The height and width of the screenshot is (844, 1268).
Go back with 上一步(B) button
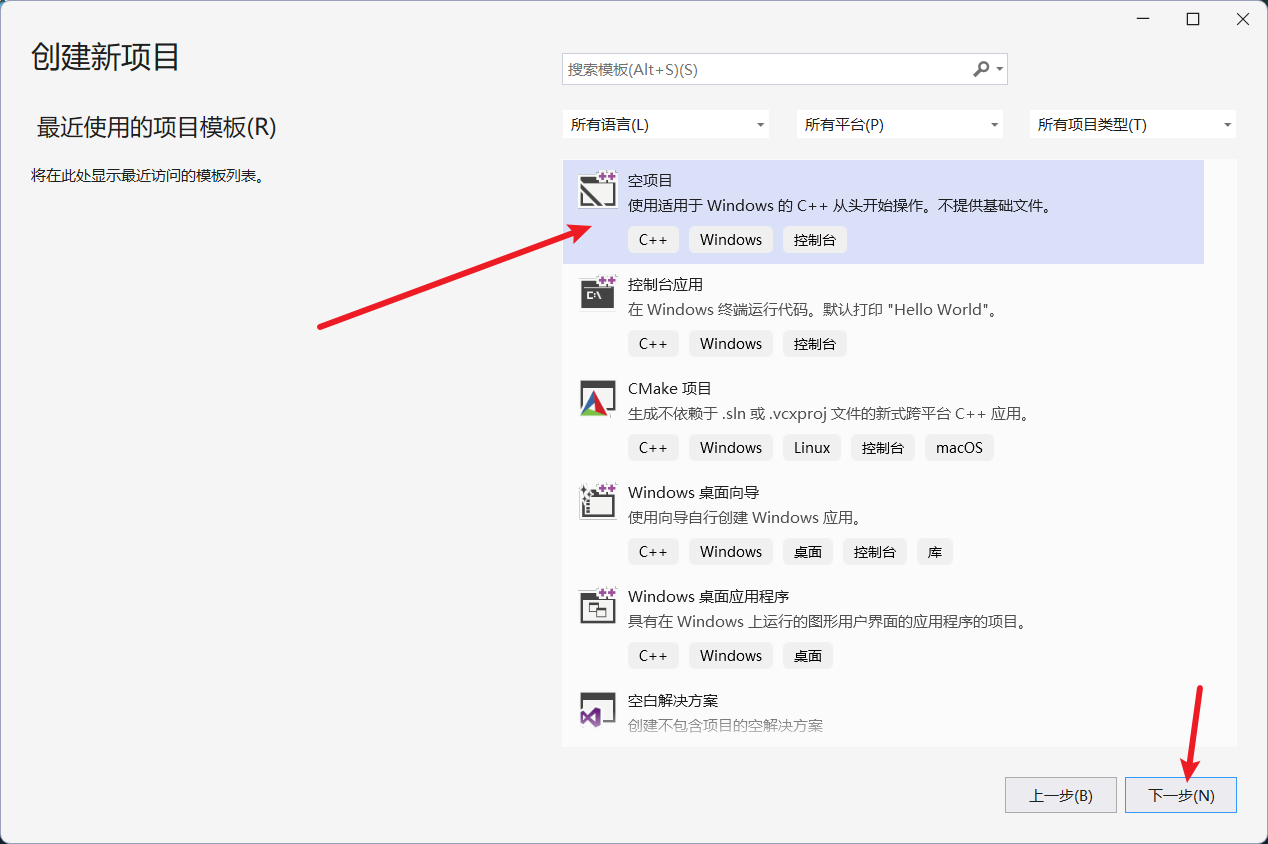[1061, 796]
